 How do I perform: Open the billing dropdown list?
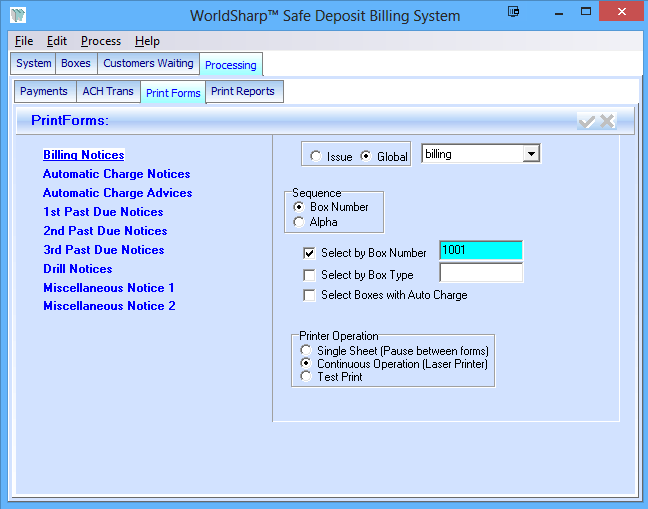pos(531,154)
